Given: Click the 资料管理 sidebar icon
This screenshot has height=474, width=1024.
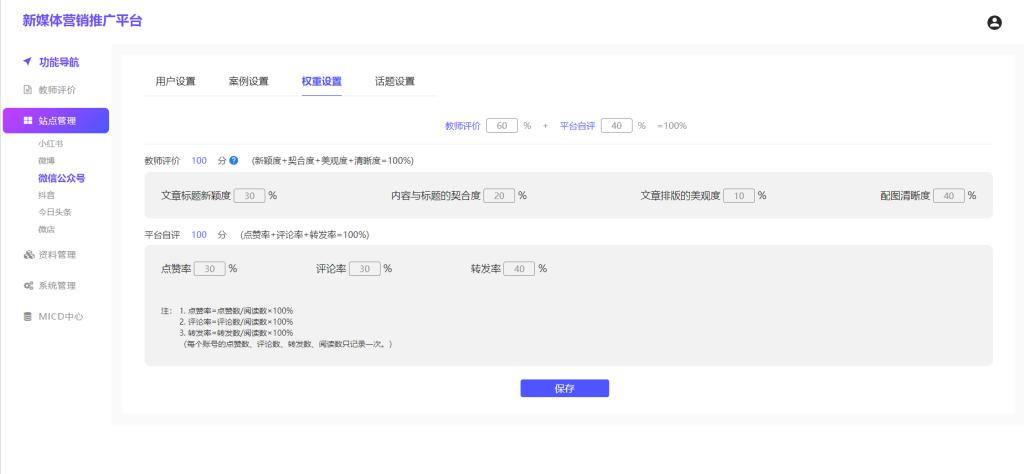Looking at the screenshot, I should coord(28,255).
